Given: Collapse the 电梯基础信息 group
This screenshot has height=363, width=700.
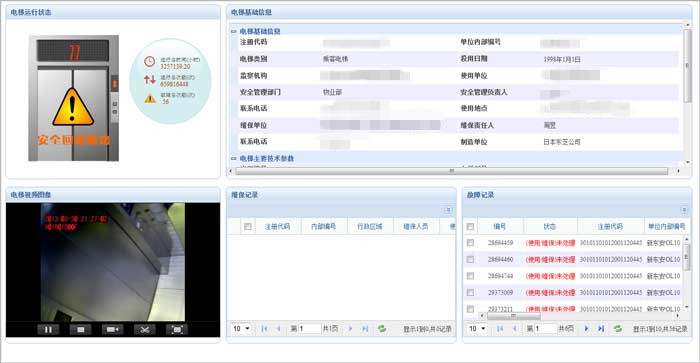Looking at the screenshot, I should (x=233, y=31).
